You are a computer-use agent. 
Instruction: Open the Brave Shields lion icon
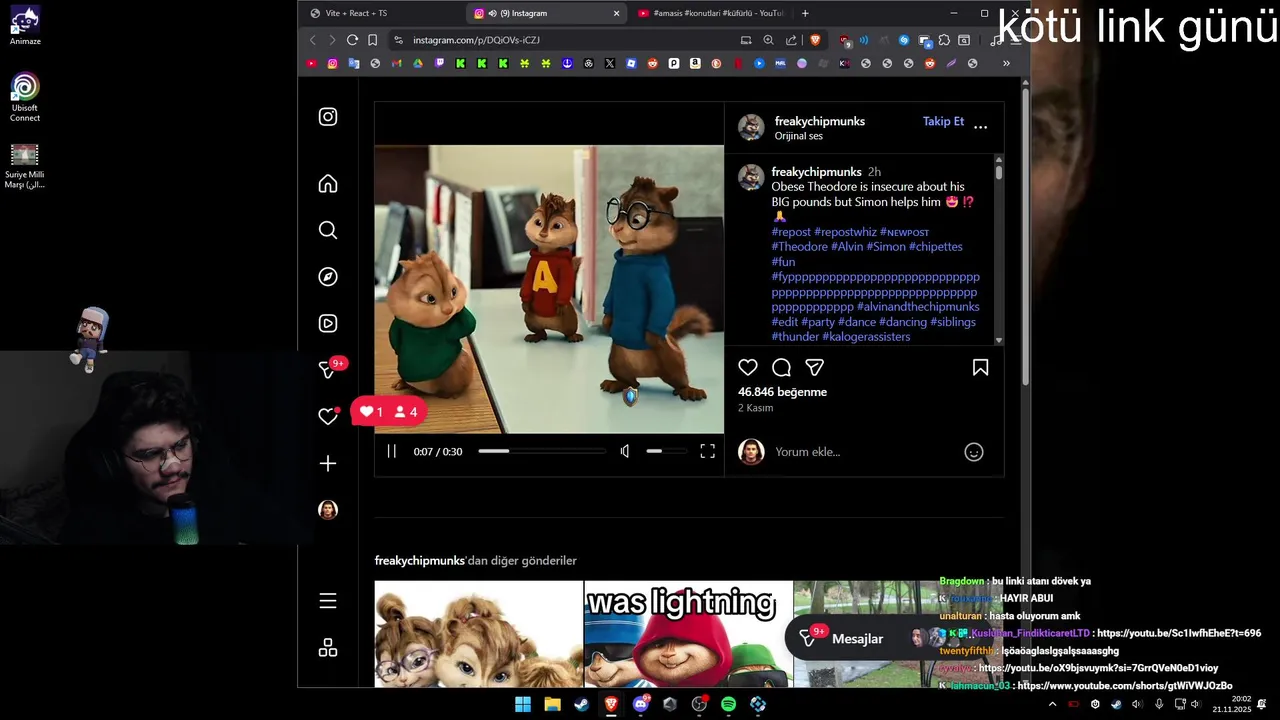pos(815,40)
